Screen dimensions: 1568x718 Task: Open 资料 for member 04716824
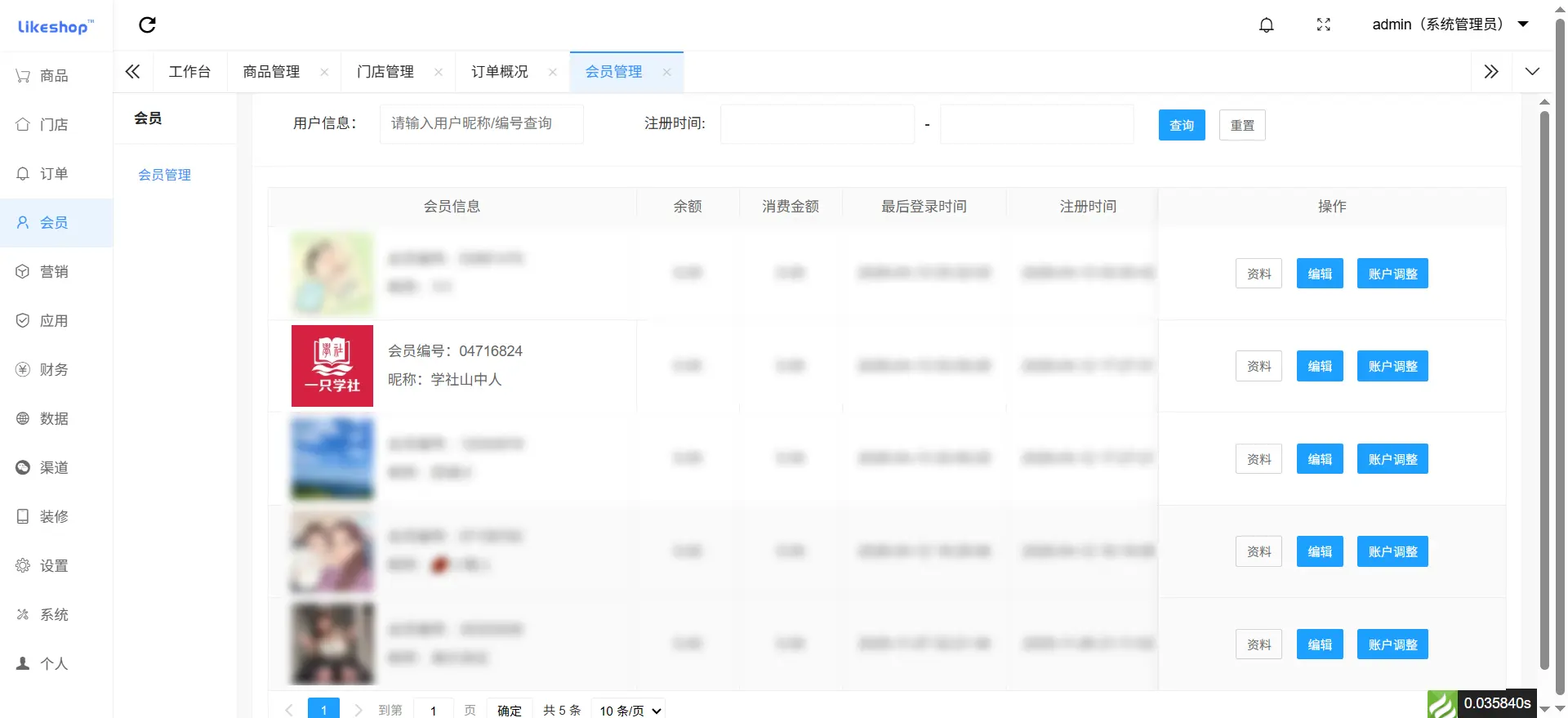(x=1259, y=366)
